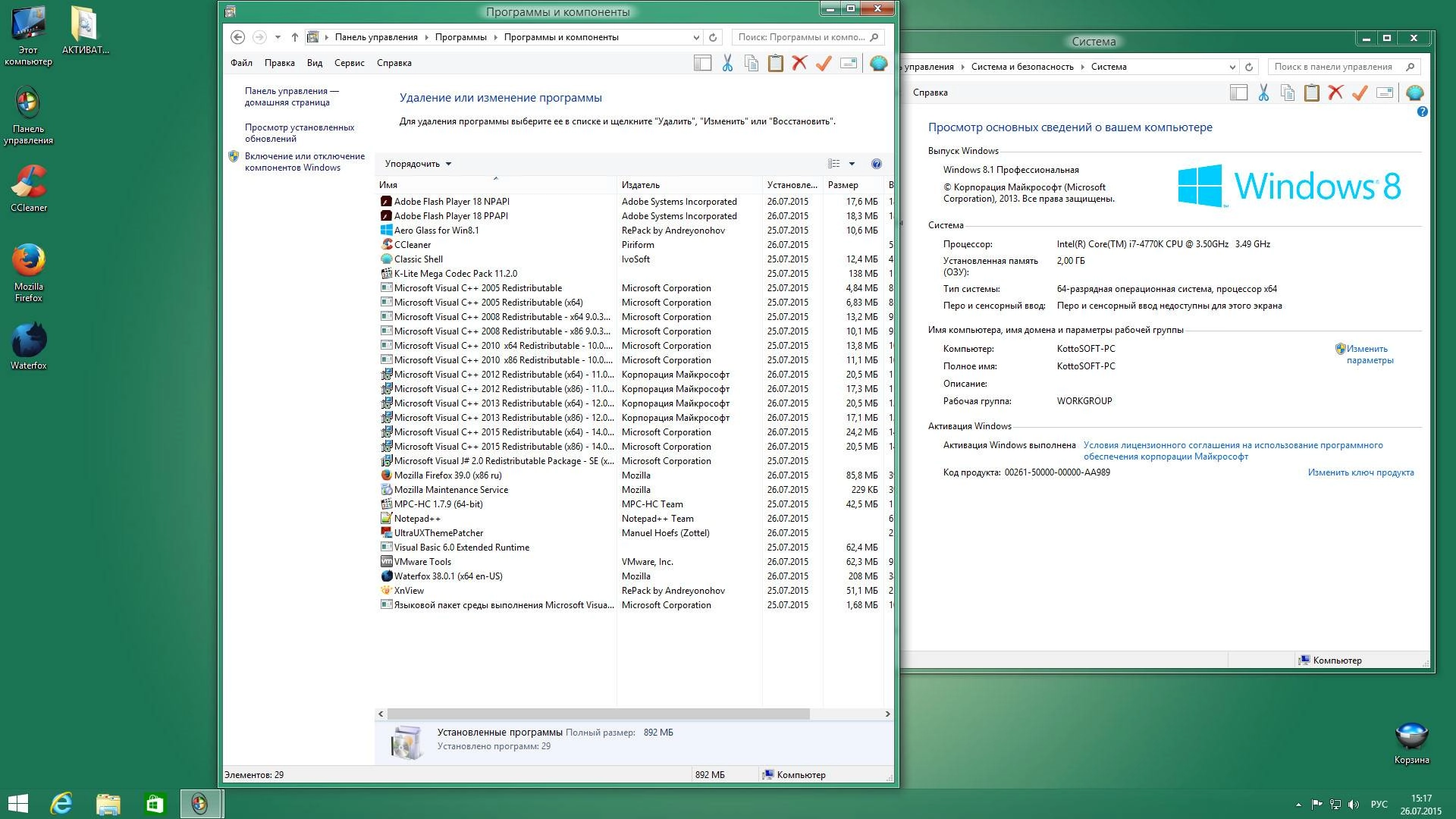Expand breadcrumb arrow after Программы
This screenshot has width=1456, height=819.
pos(495,37)
